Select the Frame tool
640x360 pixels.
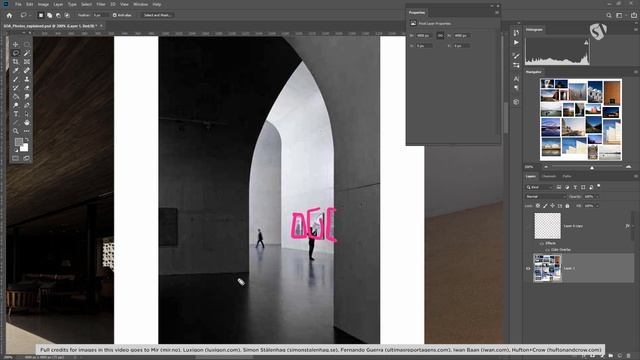pyautogui.click(x=27, y=62)
